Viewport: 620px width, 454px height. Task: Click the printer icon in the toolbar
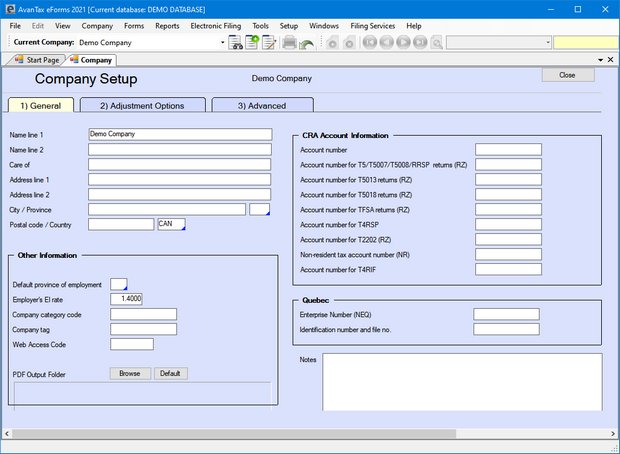point(289,42)
